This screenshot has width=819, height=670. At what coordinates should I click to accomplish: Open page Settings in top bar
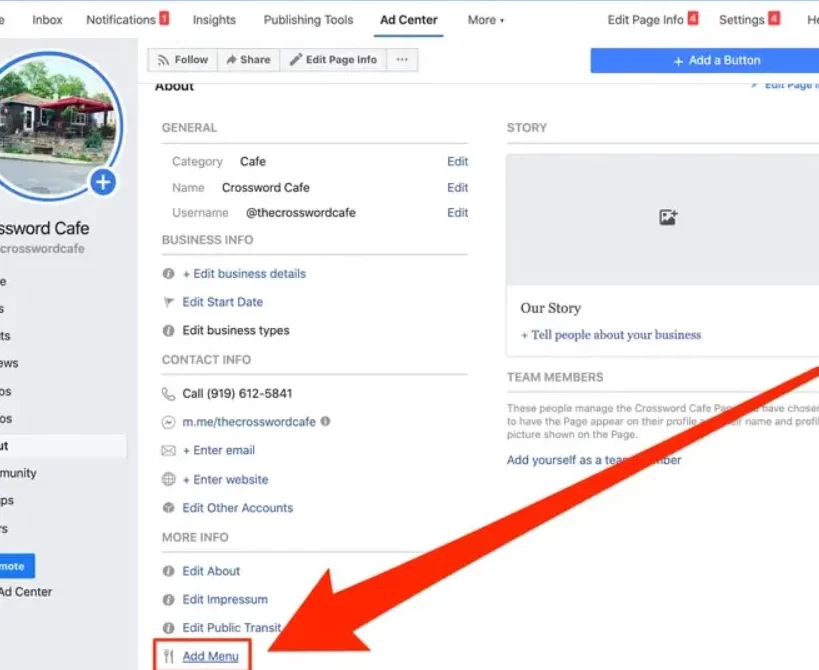[x=741, y=20]
